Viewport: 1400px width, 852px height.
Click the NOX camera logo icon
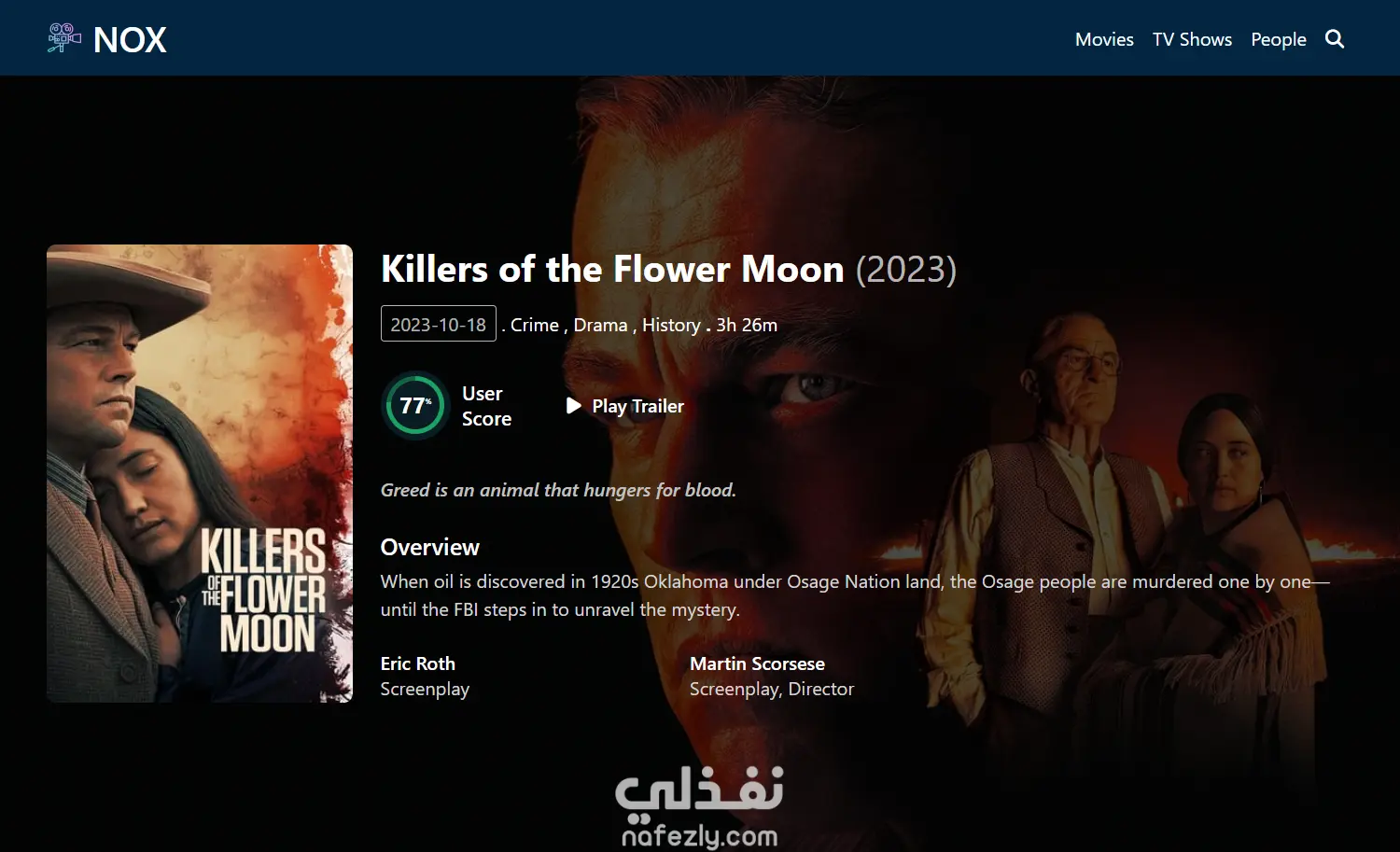(x=64, y=38)
